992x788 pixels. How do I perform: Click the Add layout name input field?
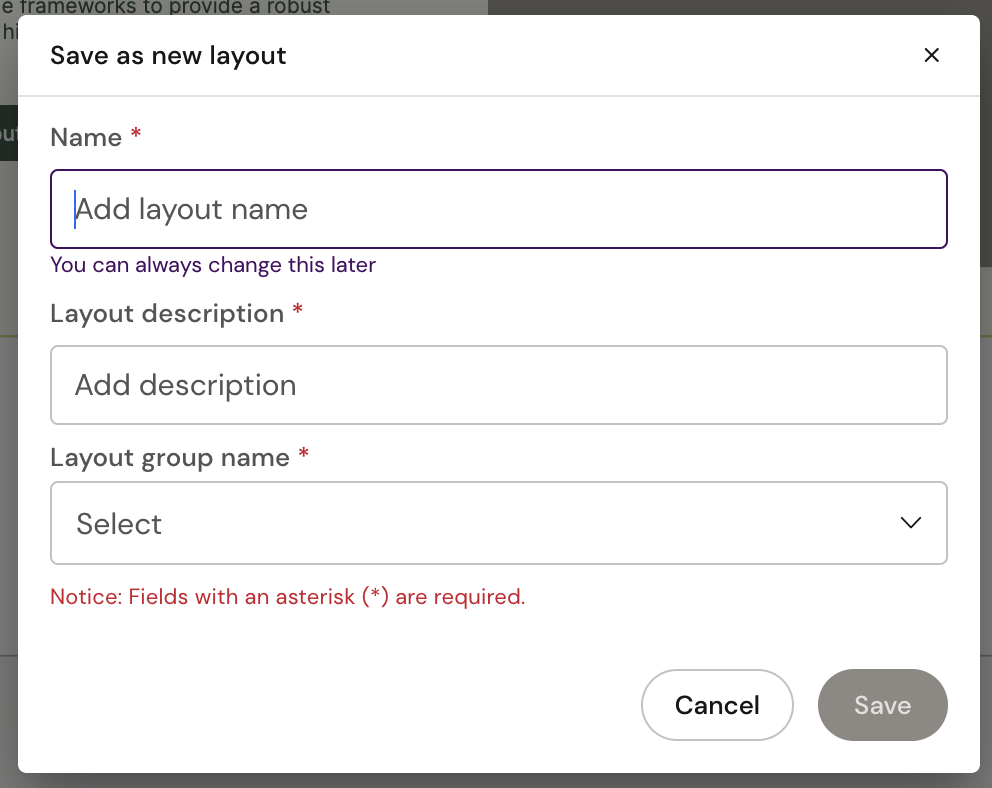(498, 209)
